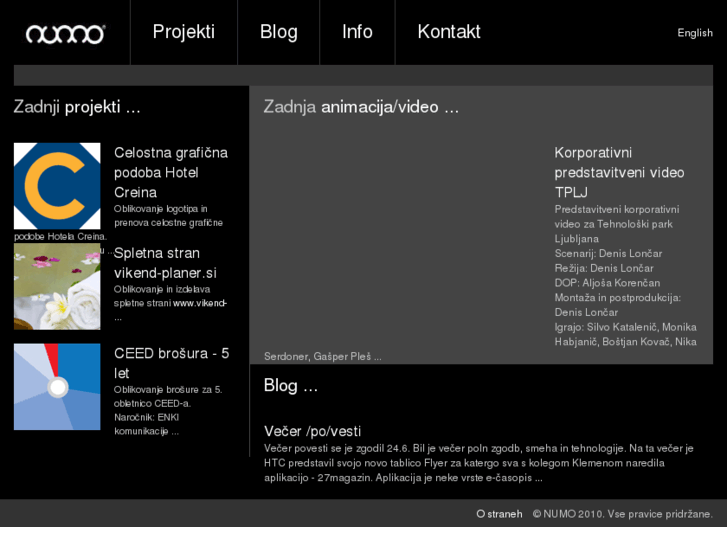
Task: Open the Kontakt menu item
Action: 449,32
